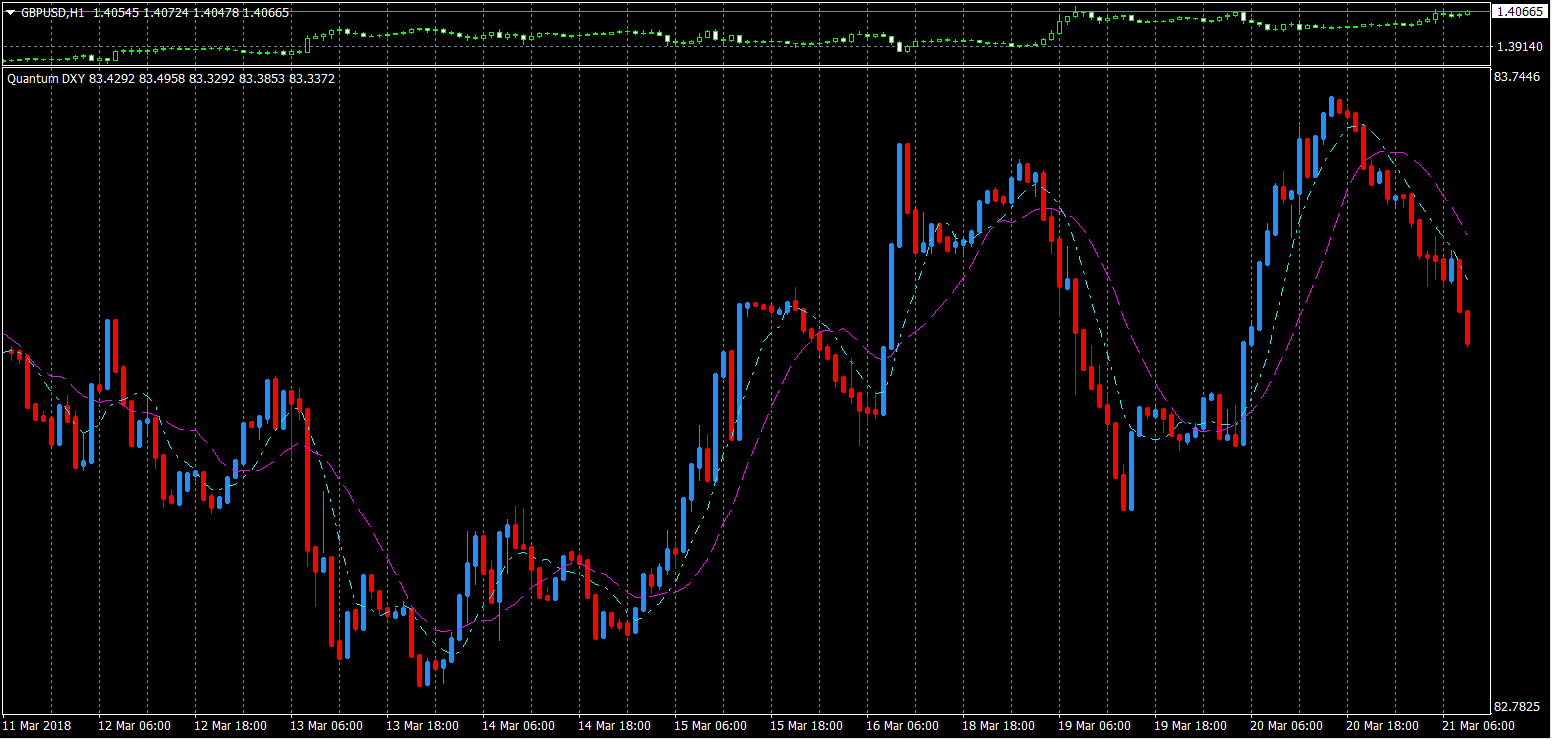Click the 13 Mar 06:00 time label
Image resolution: width=1552 pixels, height=740 pixels.
pos(326,725)
